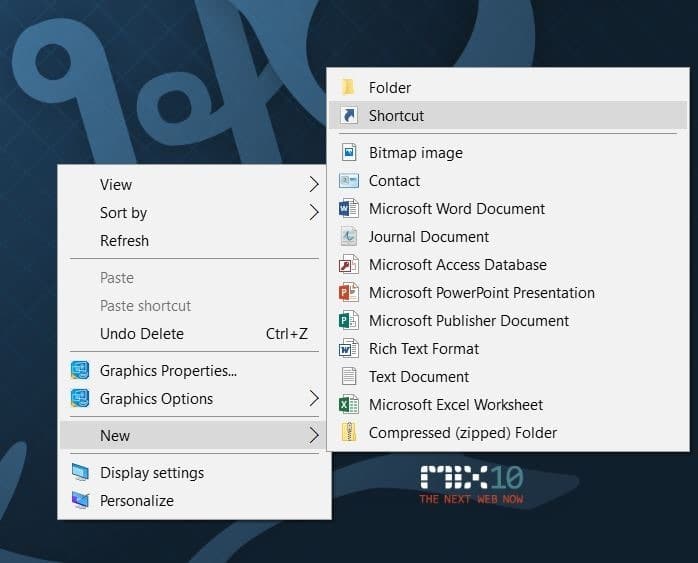Click the Graphics Options icon
Image resolution: width=698 pixels, height=563 pixels.
[x=80, y=398]
